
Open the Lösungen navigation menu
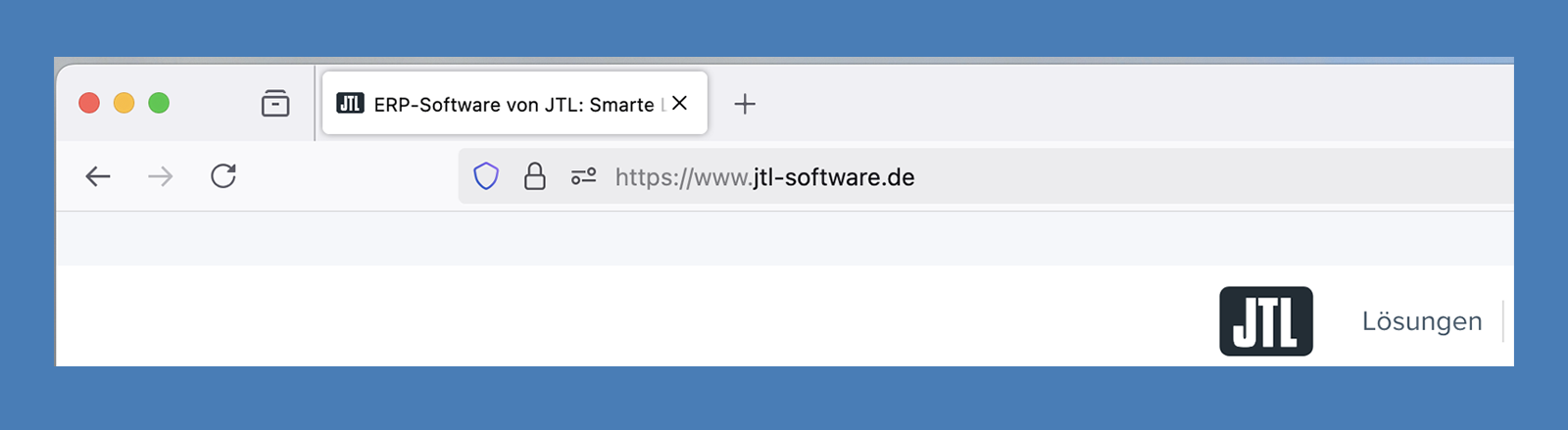pos(1422,321)
